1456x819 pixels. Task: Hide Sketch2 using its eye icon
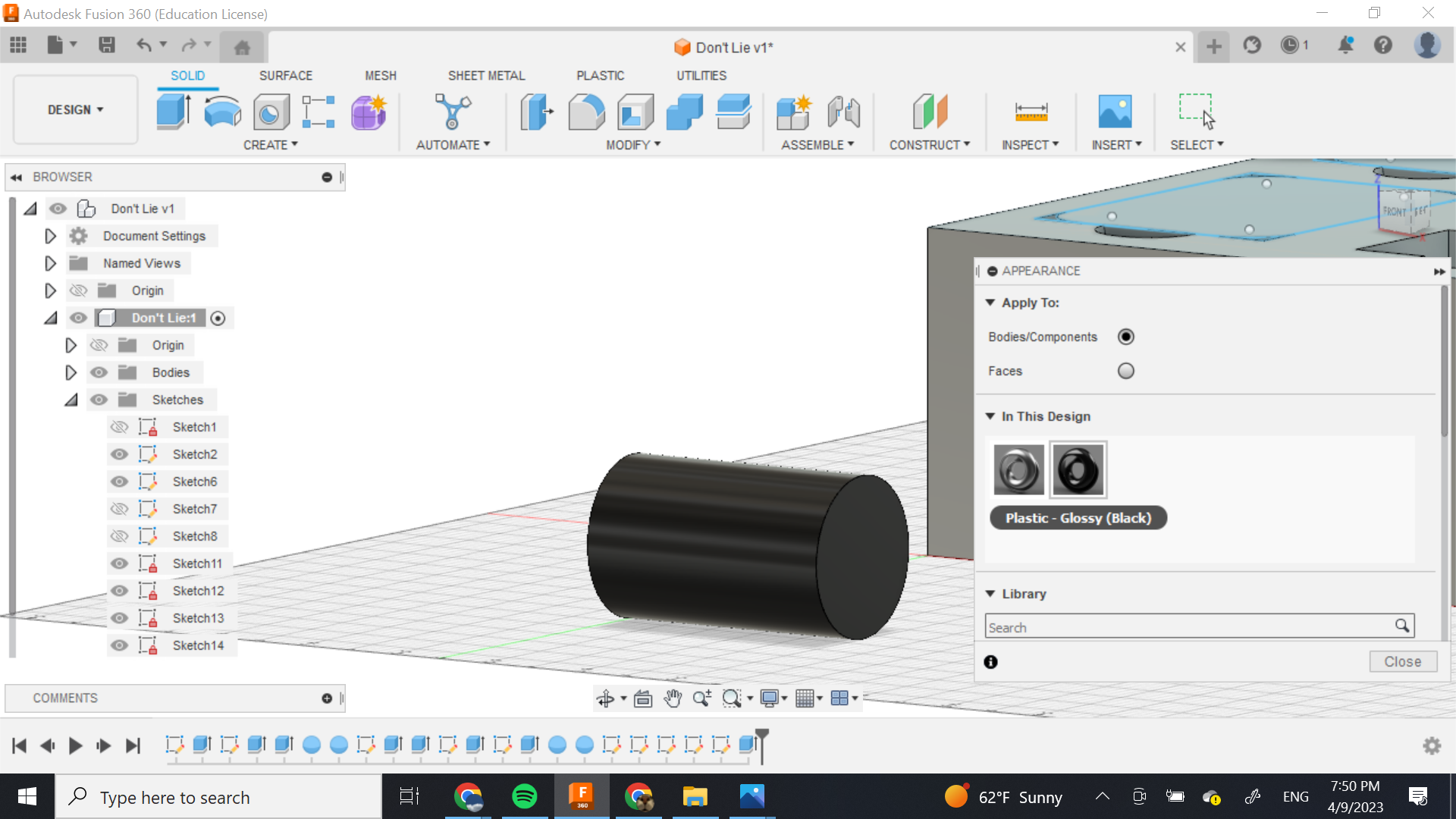[119, 454]
